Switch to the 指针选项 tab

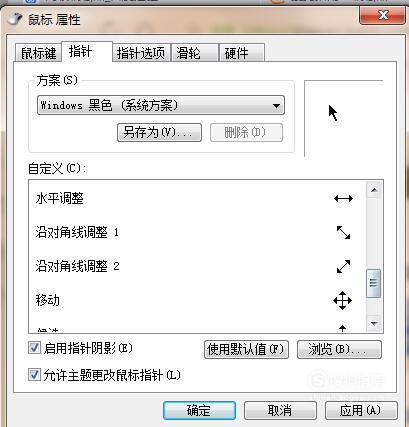pyautogui.click(x=141, y=53)
